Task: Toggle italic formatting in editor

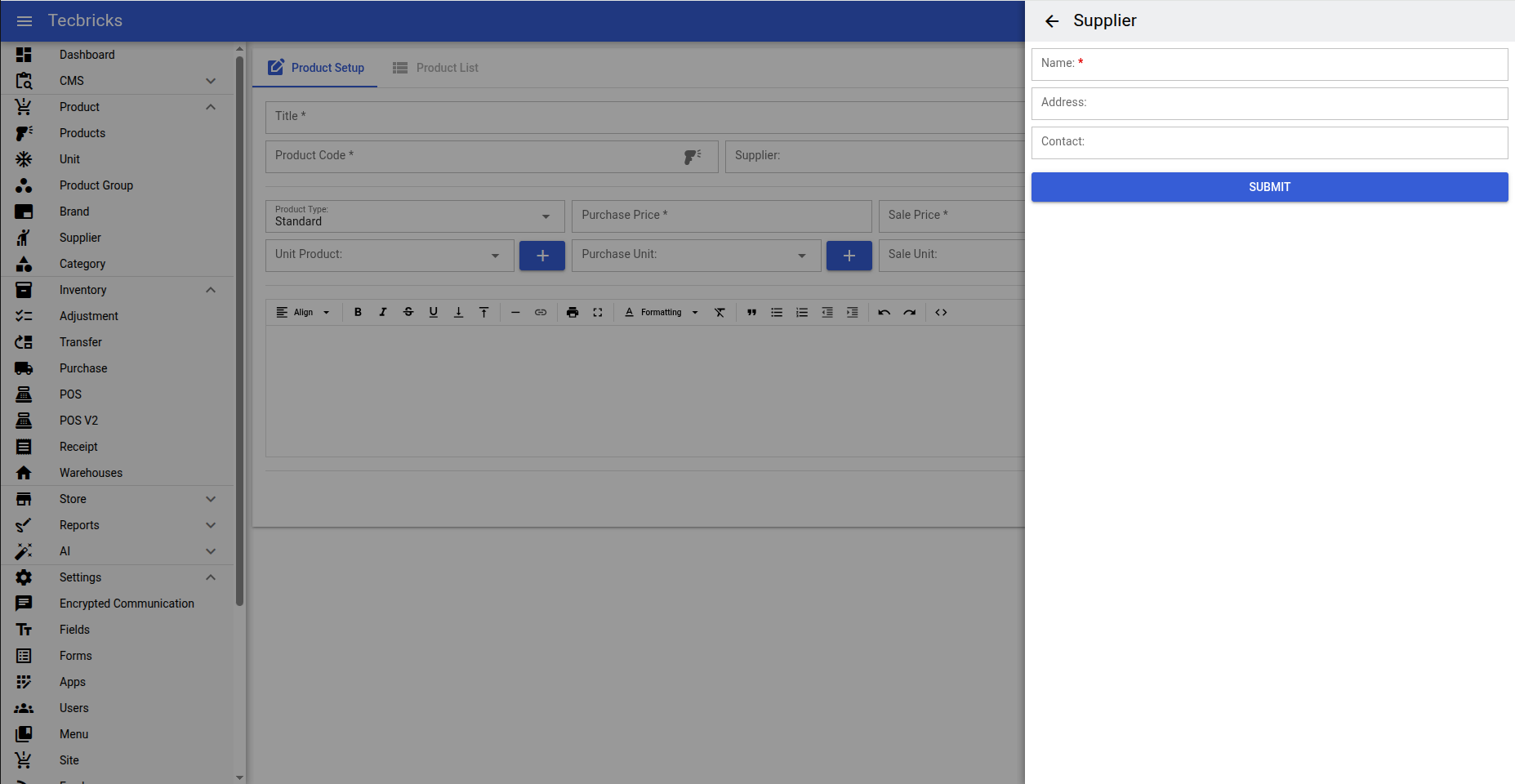Action: coord(383,312)
